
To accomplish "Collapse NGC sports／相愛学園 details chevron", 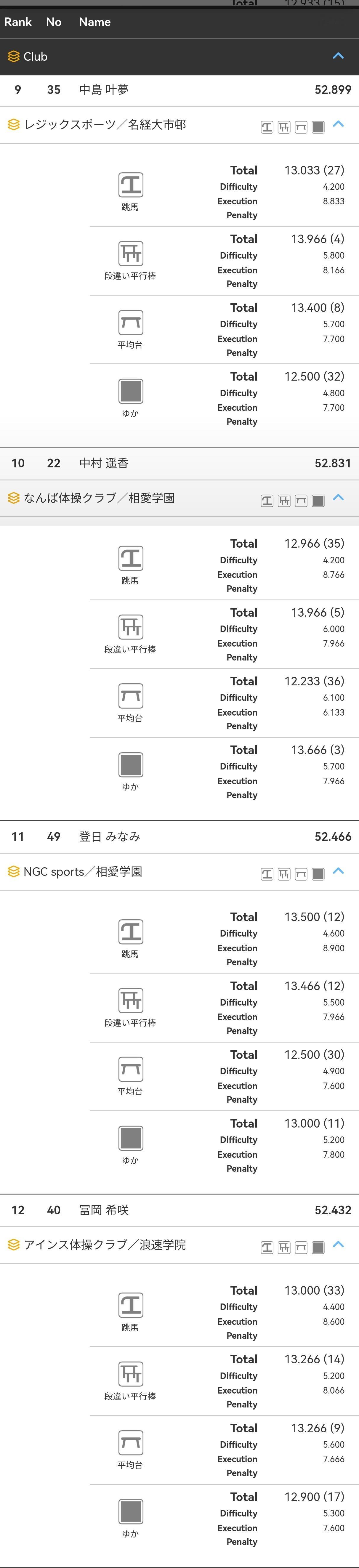I will point(338,871).
